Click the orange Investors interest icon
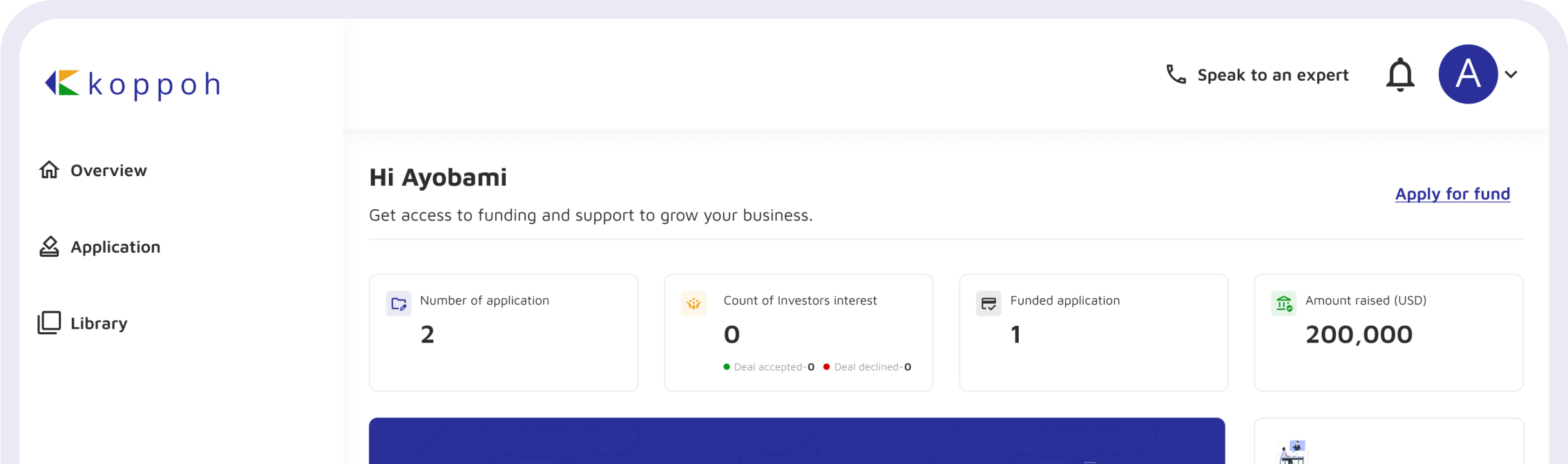This screenshot has height=464, width=1568. (x=694, y=304)
